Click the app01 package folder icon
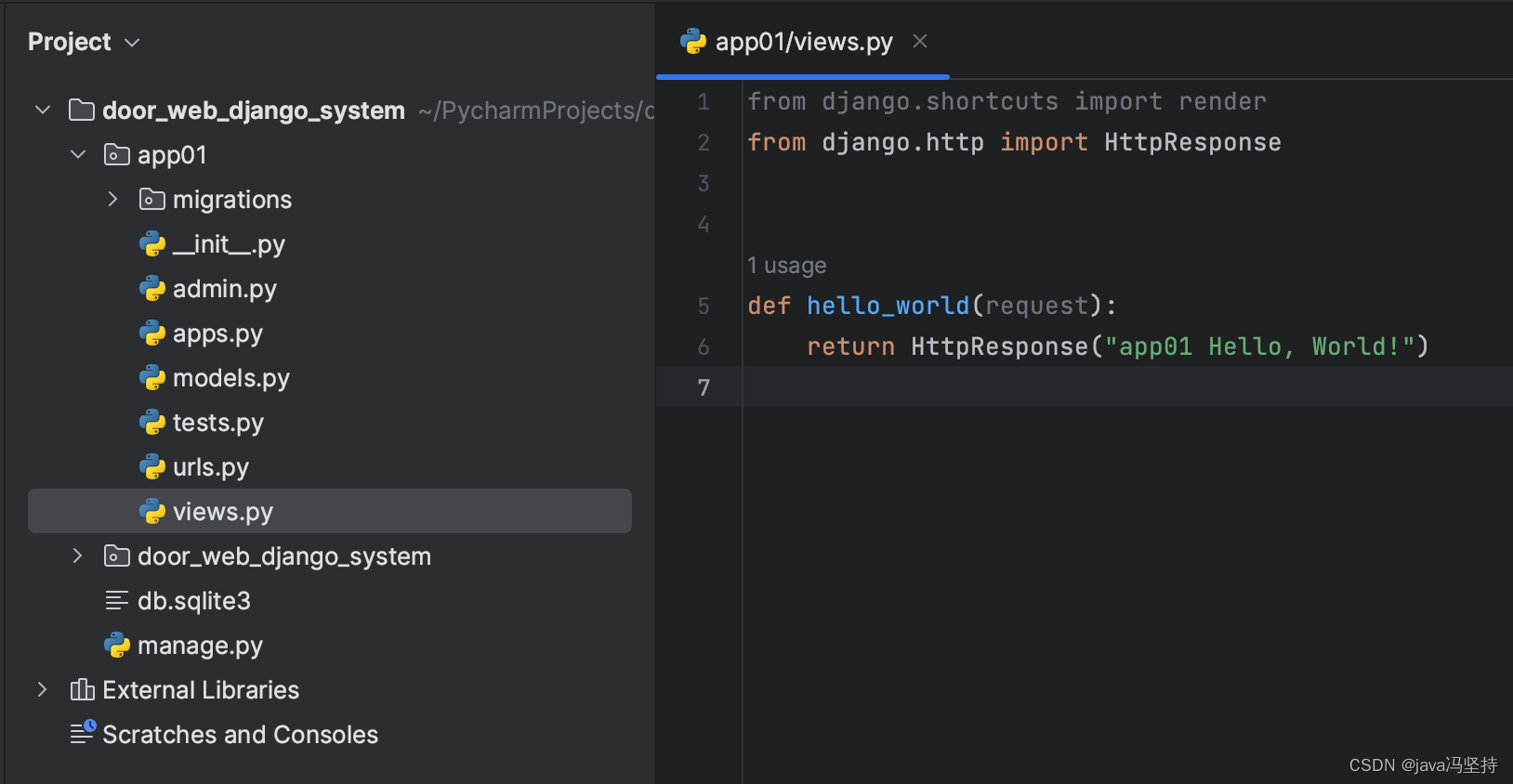1513x784 pixels. (116, 155)
